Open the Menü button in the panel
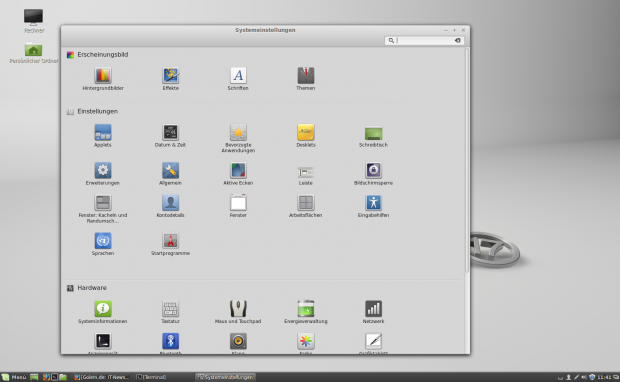Viewport: 620px width, 382px height. (13, 377)
